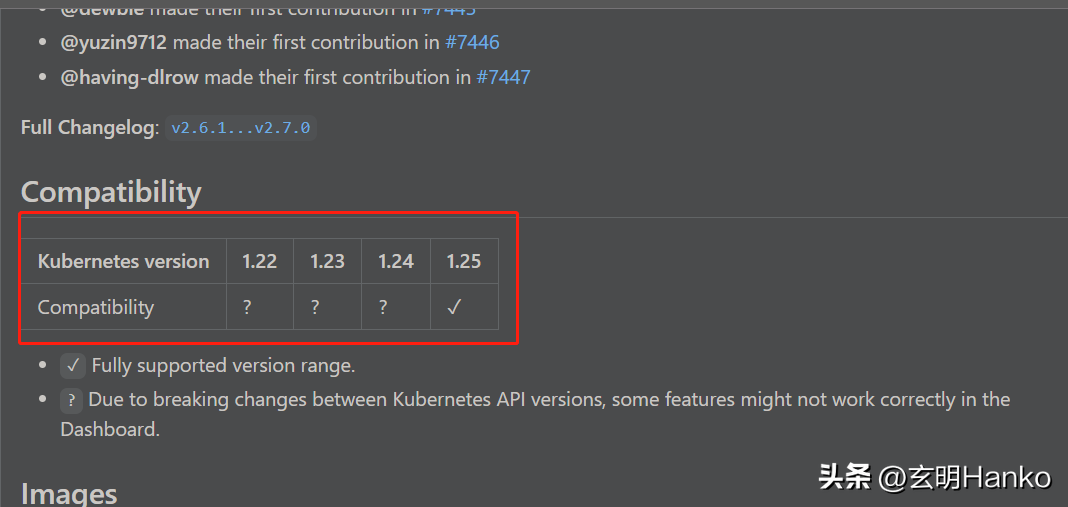Select the Compatibility section heading
The image size is (1068, 507).
click(111, 193)
